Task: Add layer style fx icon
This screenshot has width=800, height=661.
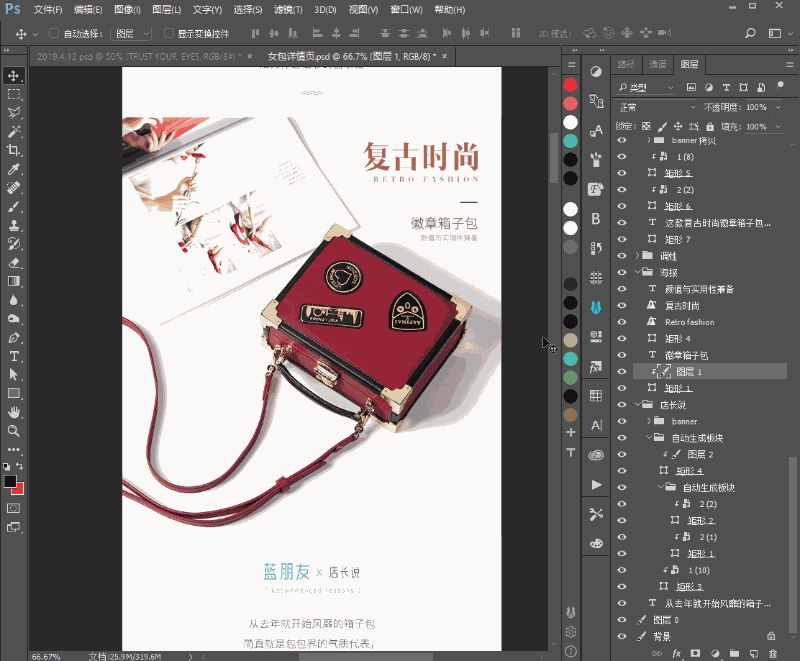Action: click(x=677, y=653)
